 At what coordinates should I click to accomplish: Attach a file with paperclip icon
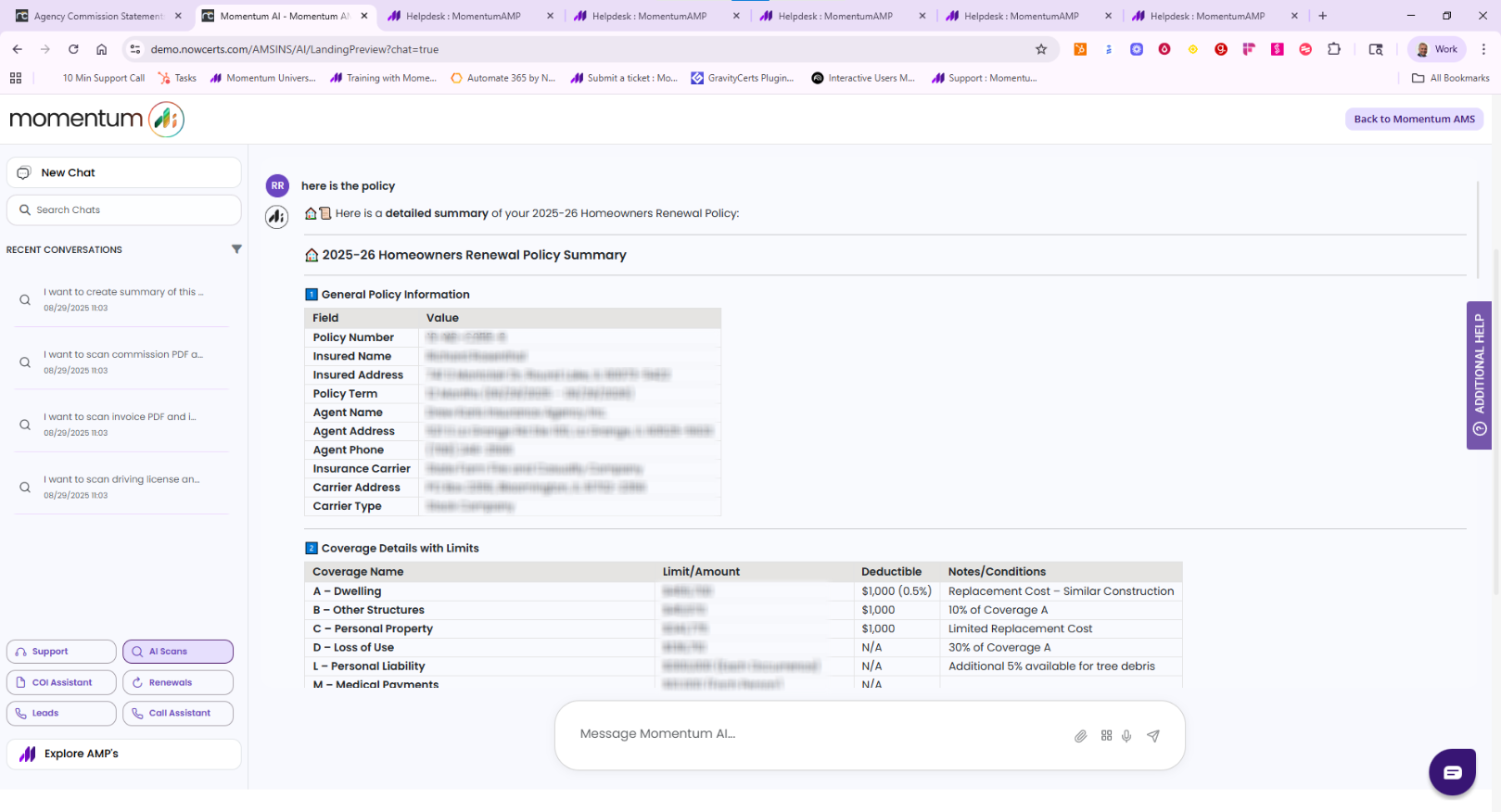point(1080,736)
